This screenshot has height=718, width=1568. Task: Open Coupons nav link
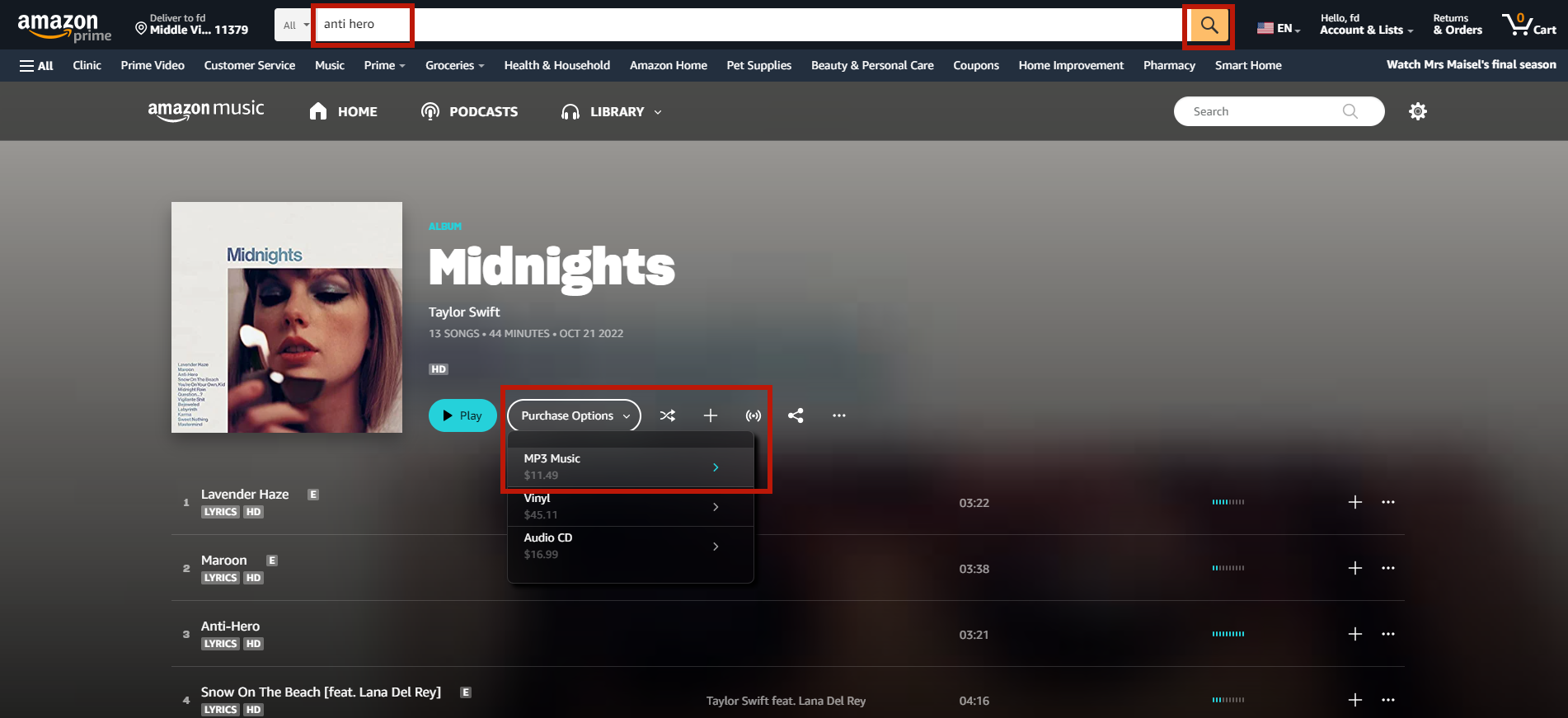pyautogui.click(x=976, y=65)
